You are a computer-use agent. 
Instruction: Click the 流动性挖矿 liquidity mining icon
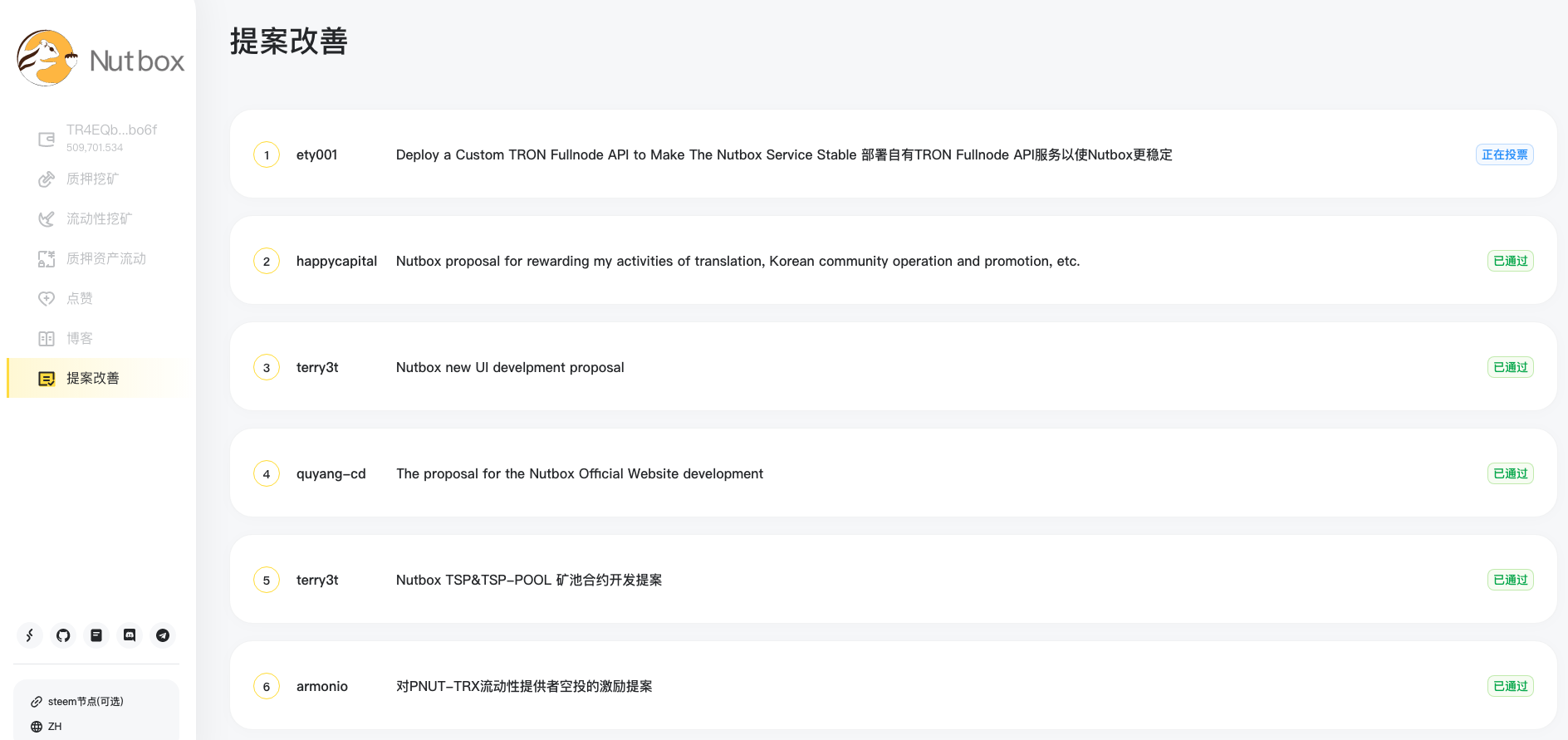point(47,219)
